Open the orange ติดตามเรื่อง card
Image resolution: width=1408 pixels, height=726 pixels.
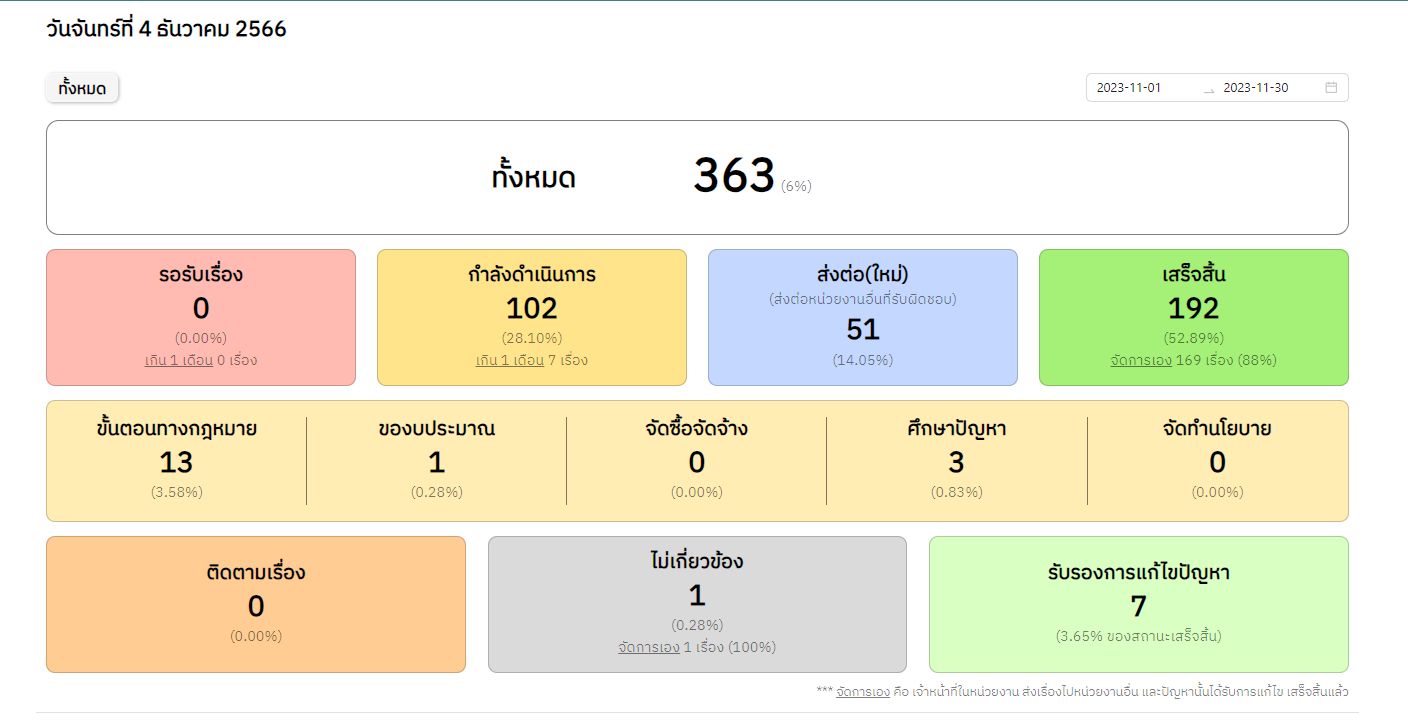point(256,604)
